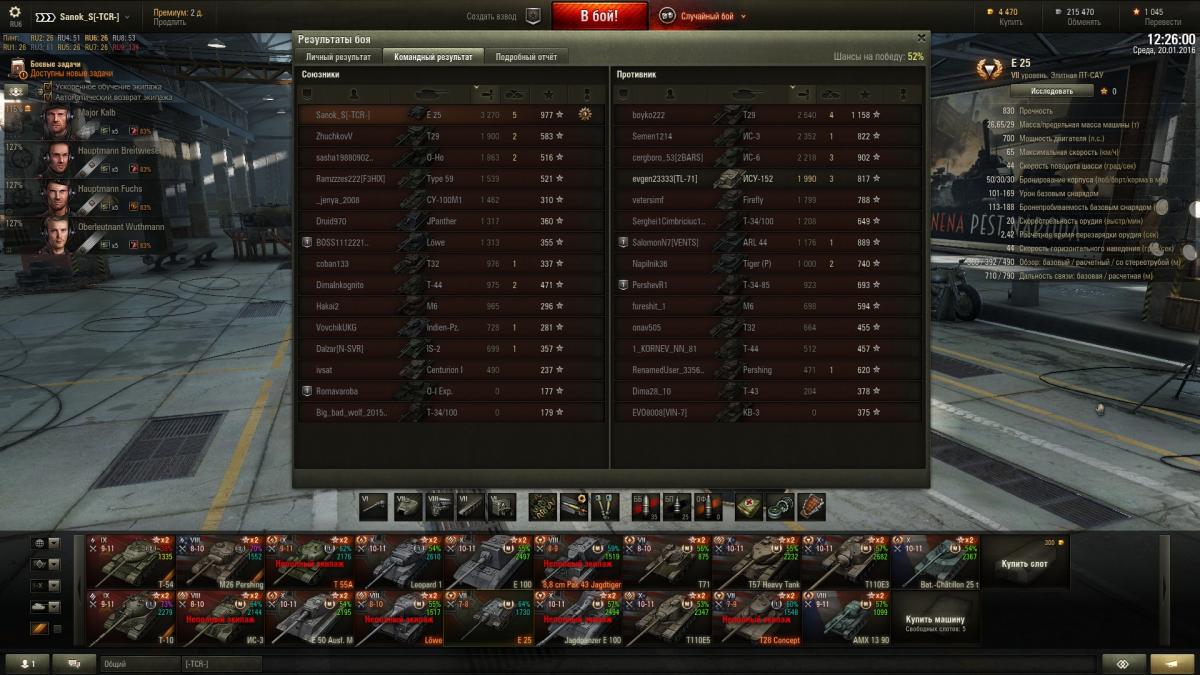Screen dimensions: 1200x675
Task: Open the binocular equipment slot
Action: click(606, 506)
